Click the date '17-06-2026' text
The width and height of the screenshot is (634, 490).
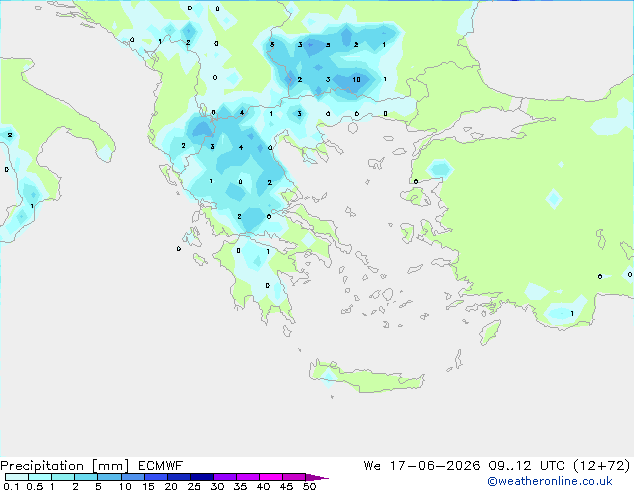click(435, 466)
